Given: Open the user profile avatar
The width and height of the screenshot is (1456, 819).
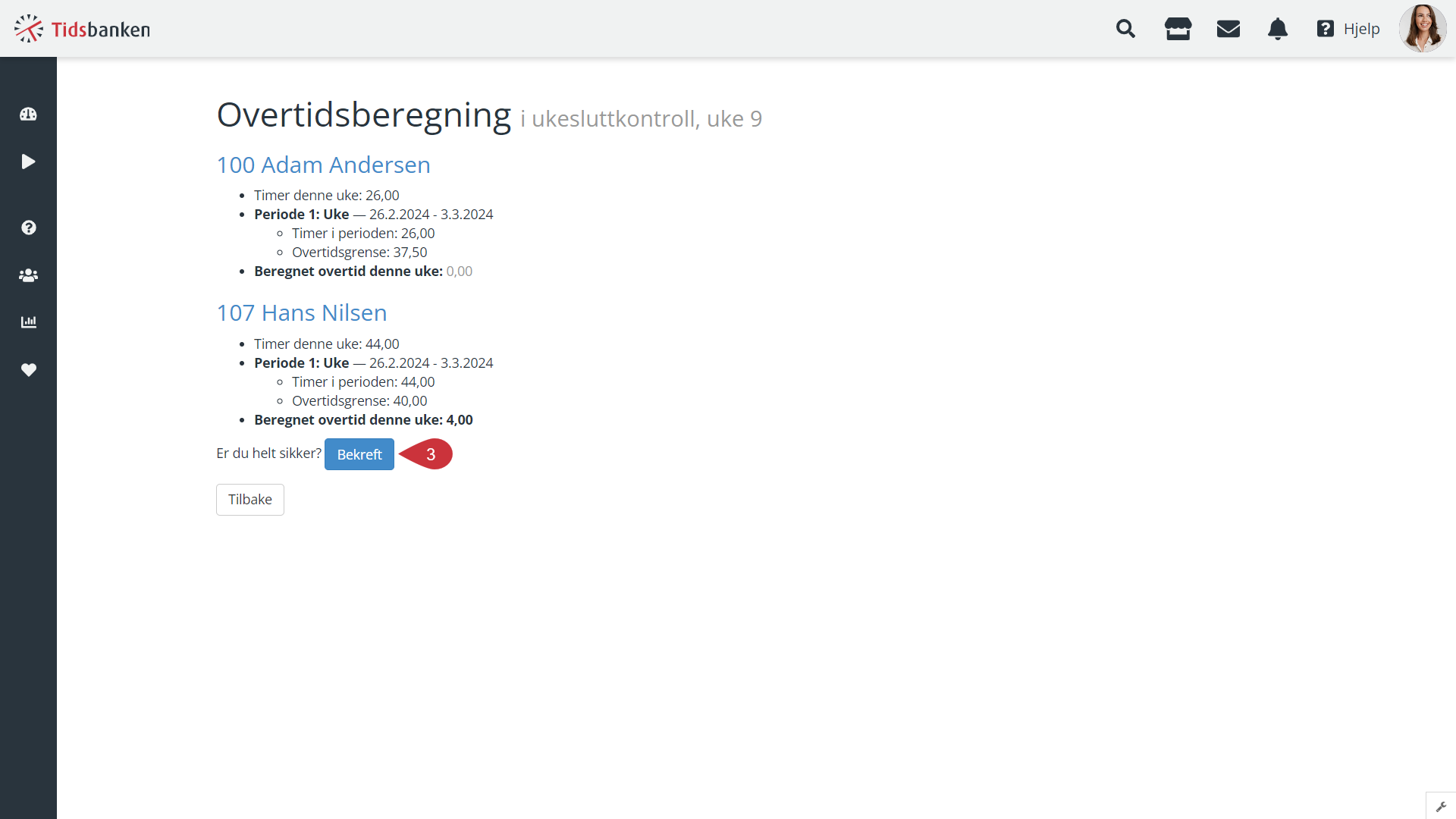Looking at the screenshot, I should click(1423, 29).
